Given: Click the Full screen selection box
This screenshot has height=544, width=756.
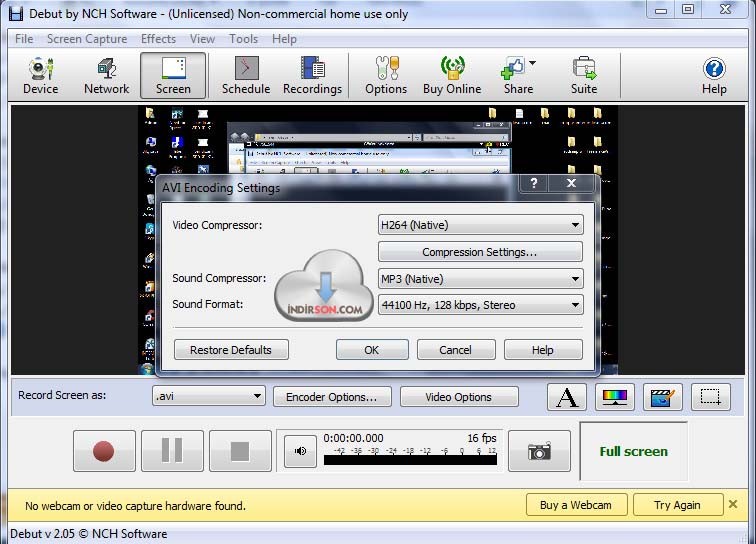Looking at the screenshot, I should pyautogui.click(x=634, y=451).
